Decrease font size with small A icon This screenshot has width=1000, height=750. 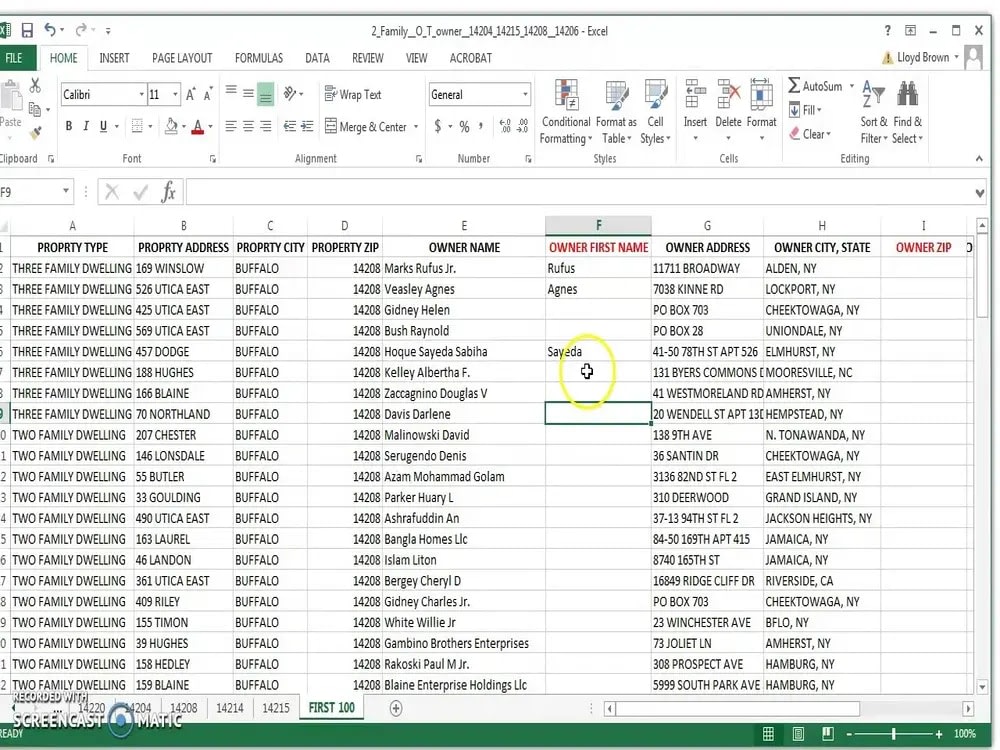[x=208, y=94]
